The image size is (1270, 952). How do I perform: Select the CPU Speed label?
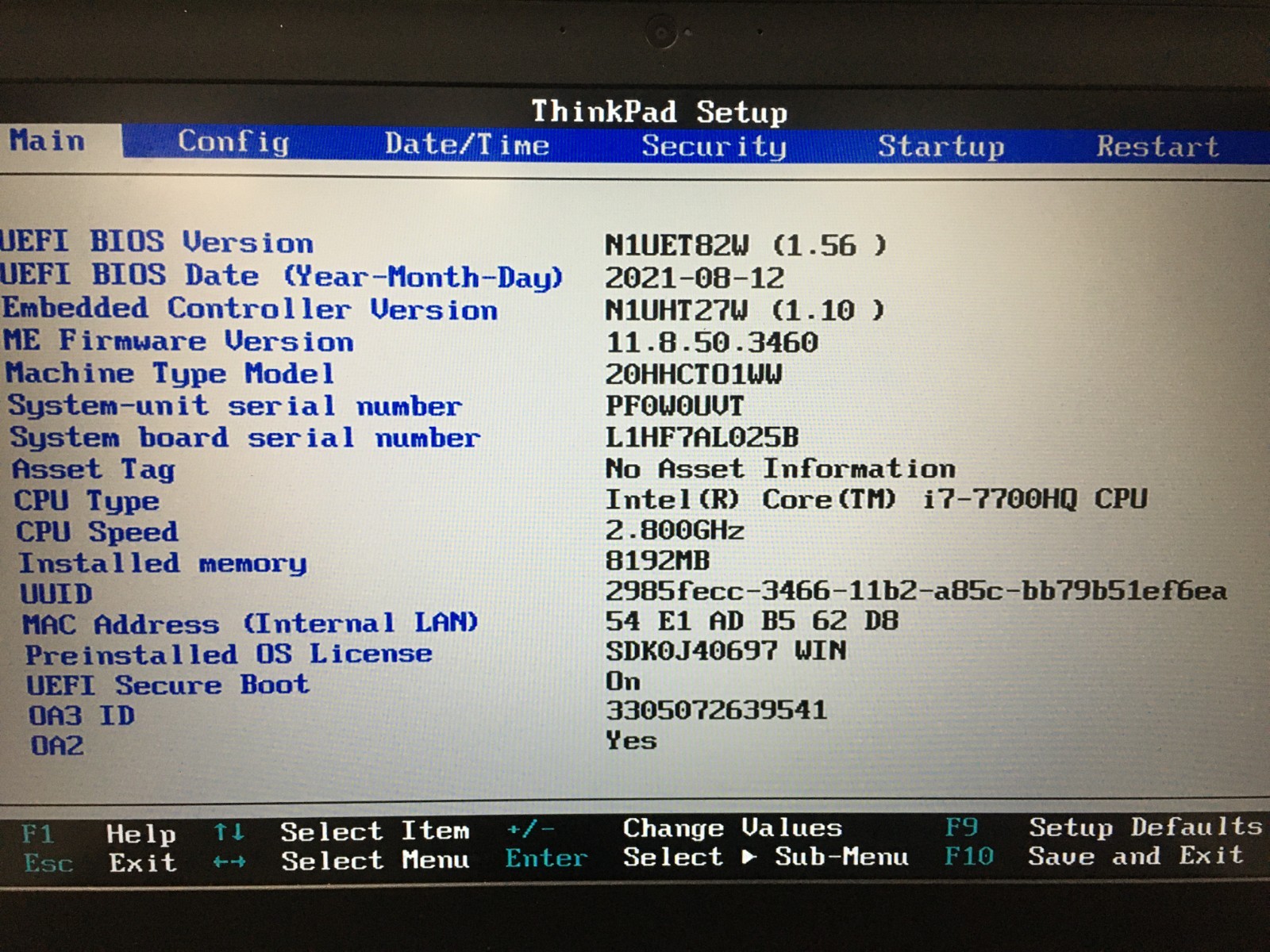coord(97,532)
